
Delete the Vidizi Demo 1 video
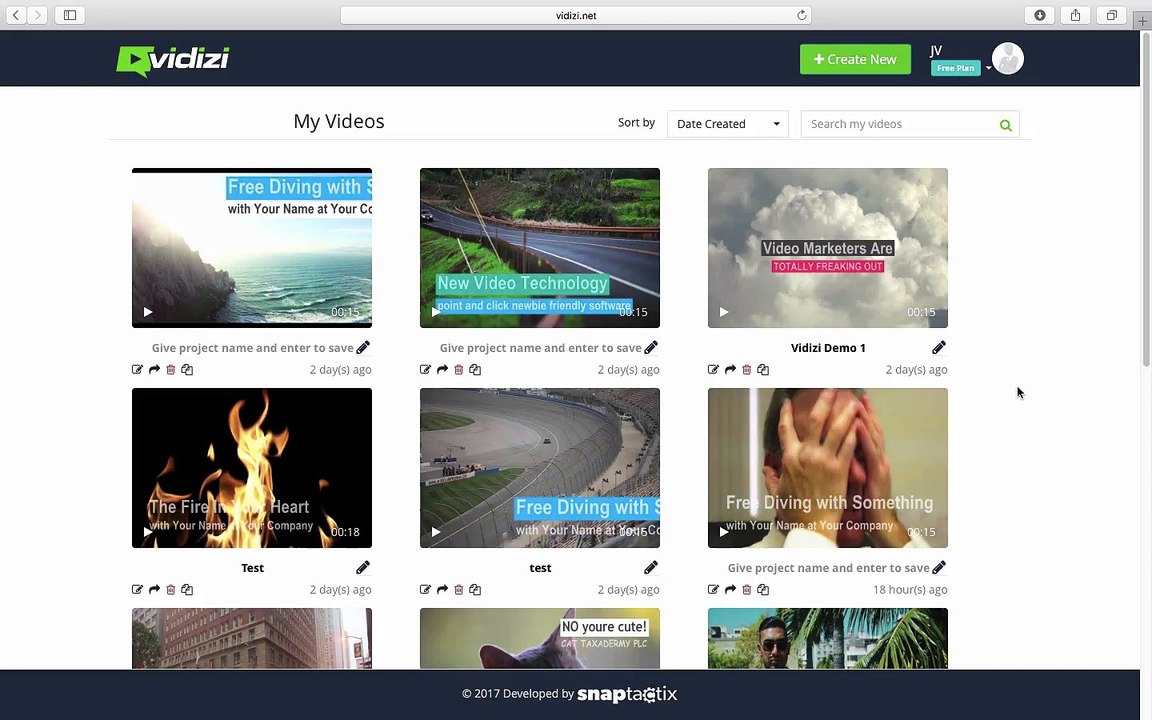pos(746,370)
